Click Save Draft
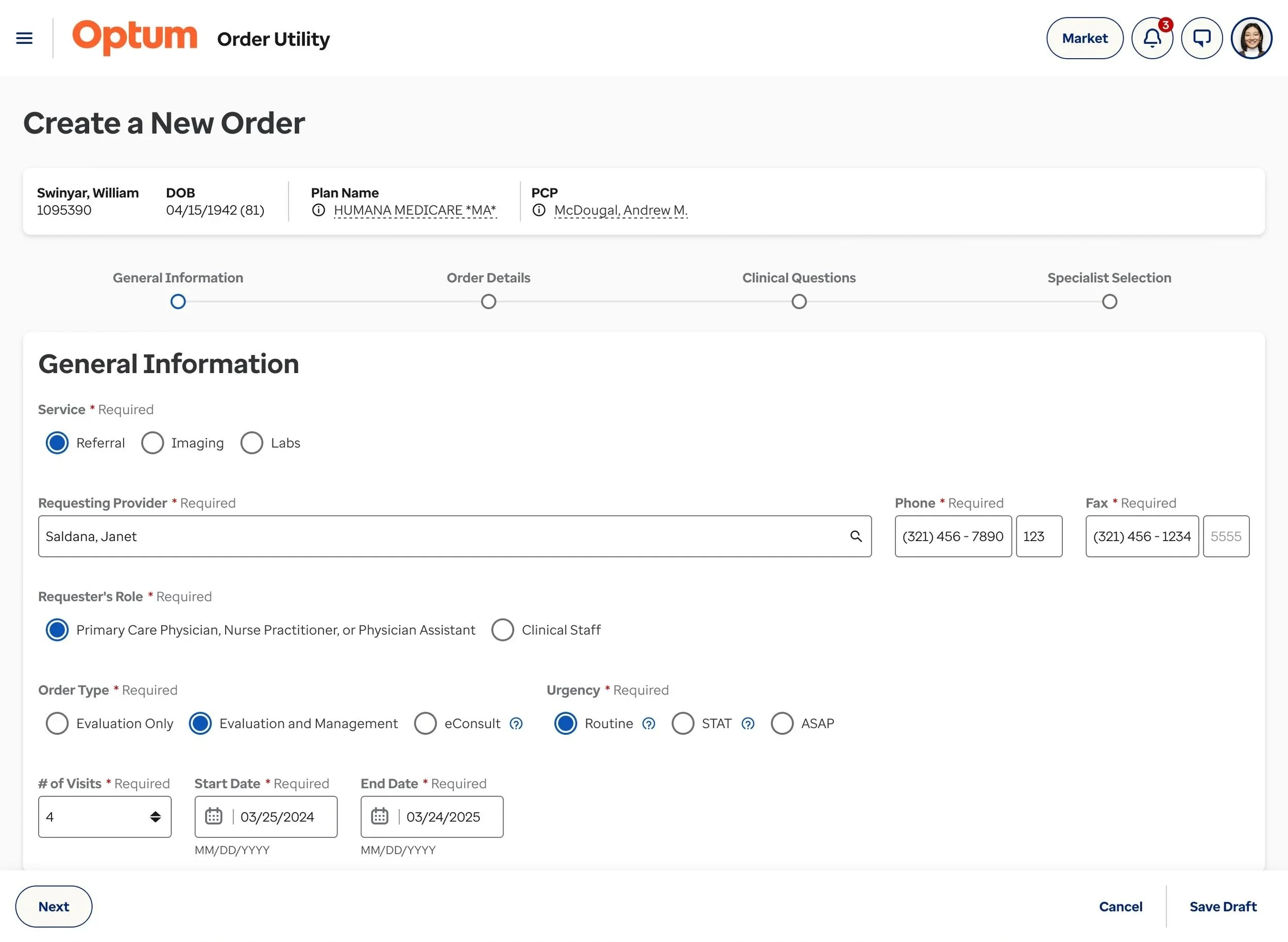The image size is (1288, 942). 1223,906
